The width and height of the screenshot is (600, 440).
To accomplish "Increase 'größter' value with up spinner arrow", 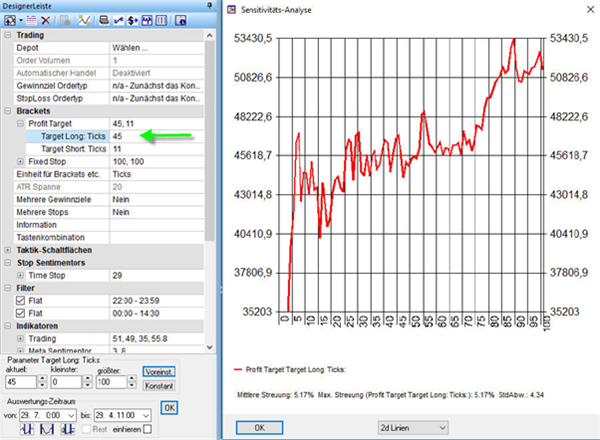I will 132,378.
